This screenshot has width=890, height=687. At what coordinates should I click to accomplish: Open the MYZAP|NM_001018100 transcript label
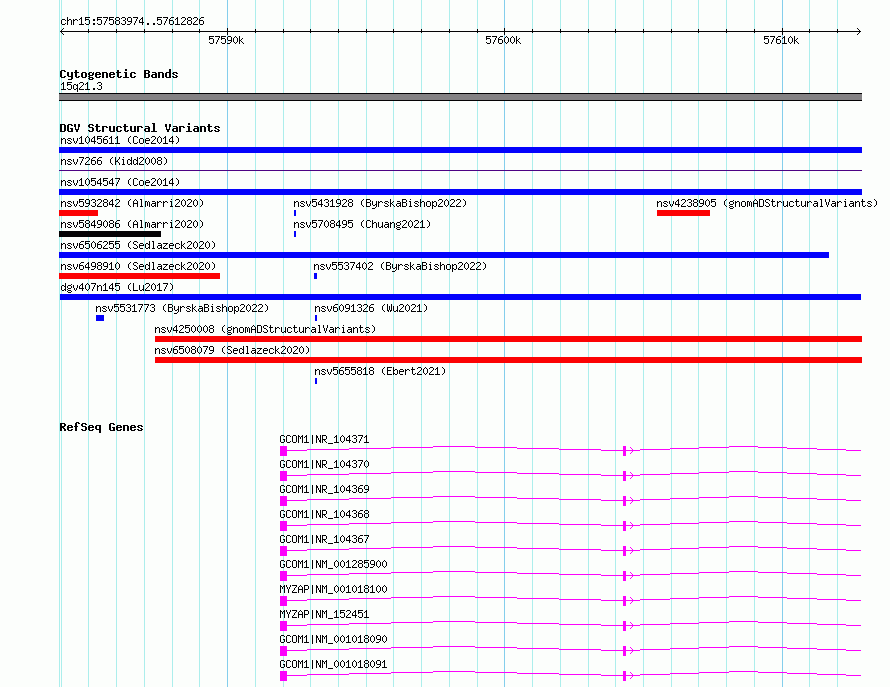[333, 589]
